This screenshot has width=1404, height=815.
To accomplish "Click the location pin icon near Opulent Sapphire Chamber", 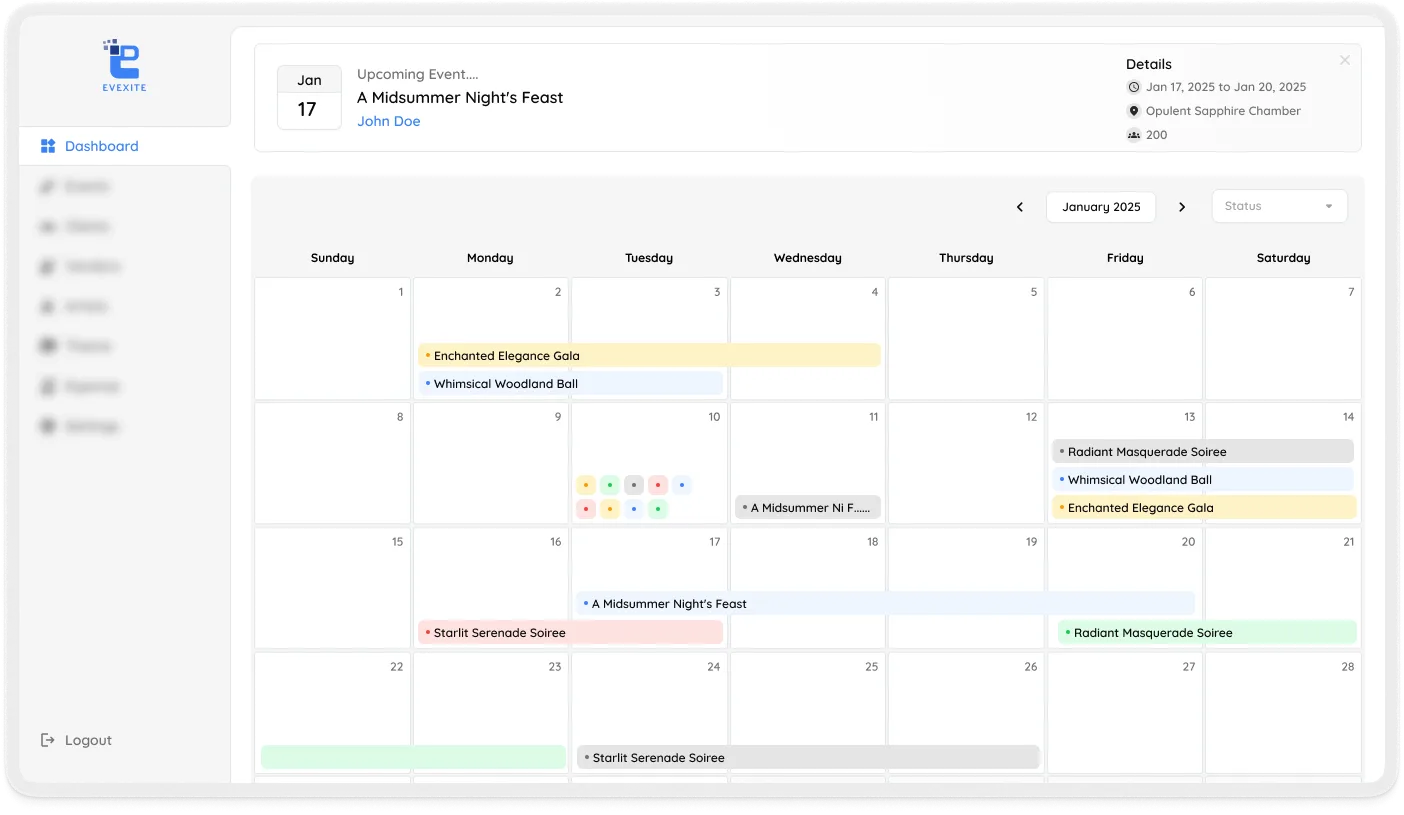I will 1133,111.
